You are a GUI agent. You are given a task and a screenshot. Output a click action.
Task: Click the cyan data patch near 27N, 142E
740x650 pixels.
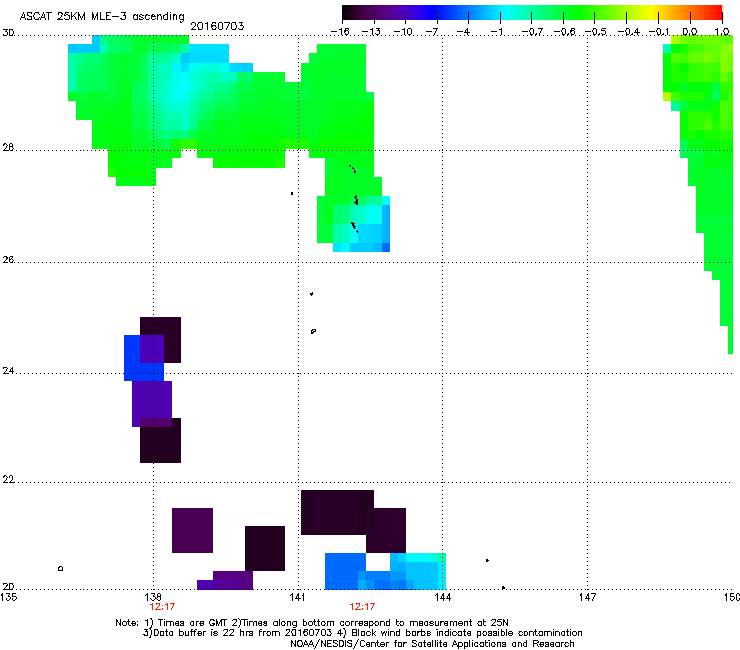coord(362,224)
